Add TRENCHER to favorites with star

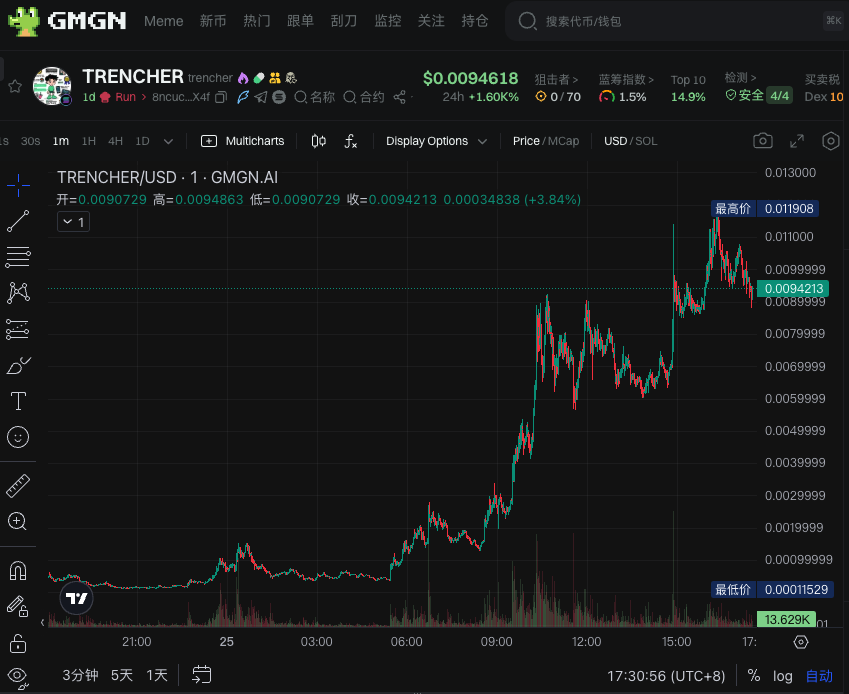coord(15,86)
